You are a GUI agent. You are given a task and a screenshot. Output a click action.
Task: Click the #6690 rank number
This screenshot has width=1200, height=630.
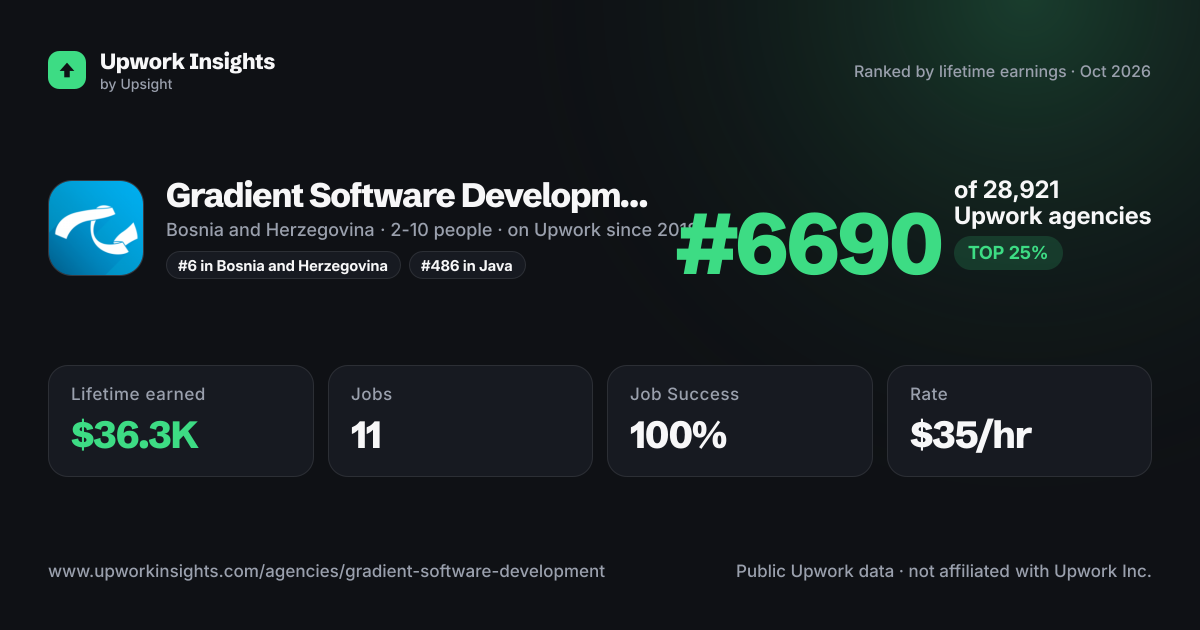click(x=809, y=246)
